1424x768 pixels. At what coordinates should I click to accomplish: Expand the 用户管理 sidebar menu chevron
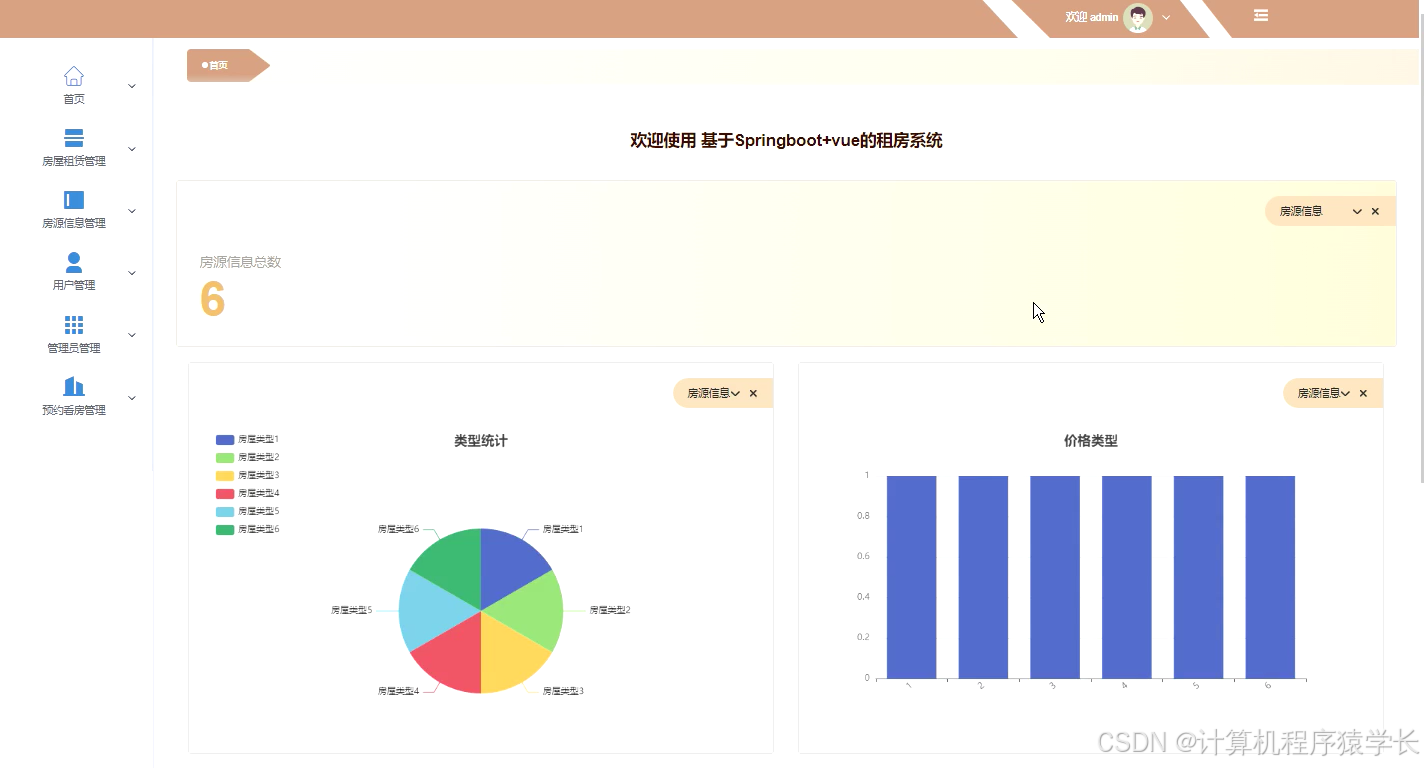[131, 272]
